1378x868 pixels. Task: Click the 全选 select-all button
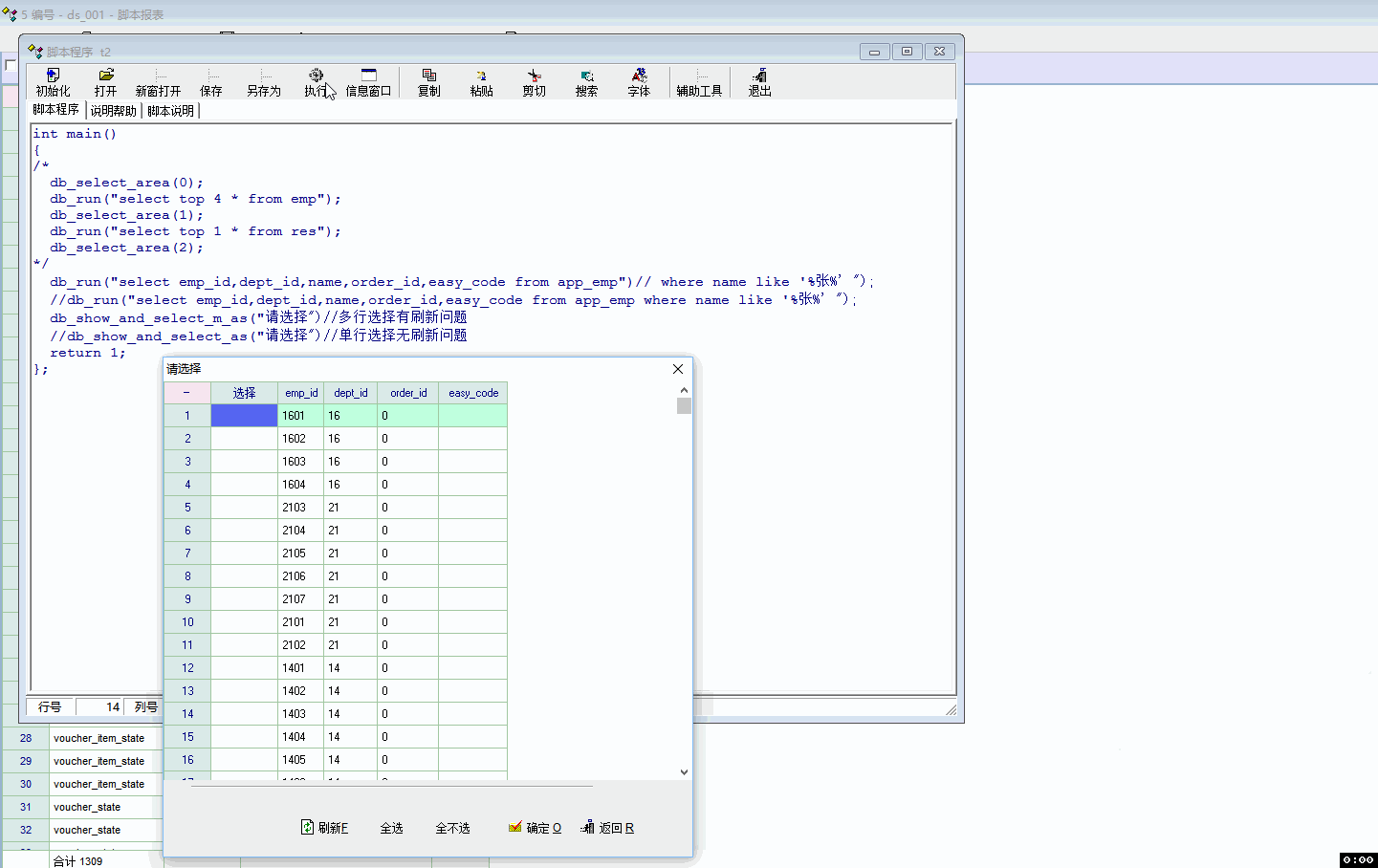click(x=392, y=828)
